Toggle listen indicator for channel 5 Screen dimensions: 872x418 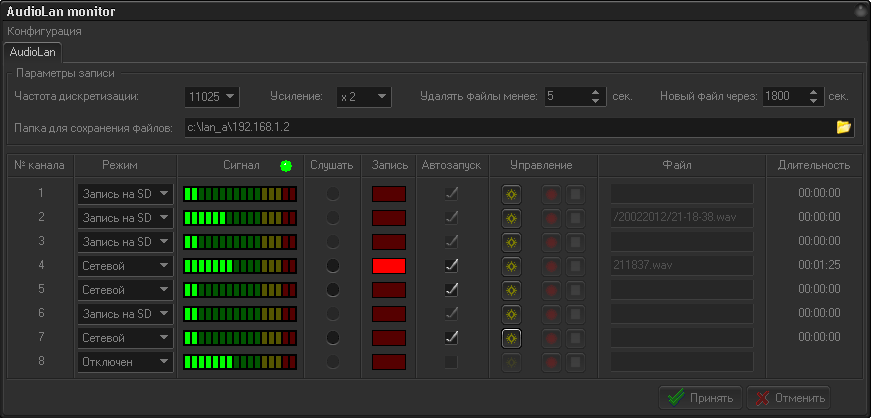(333, 290)
